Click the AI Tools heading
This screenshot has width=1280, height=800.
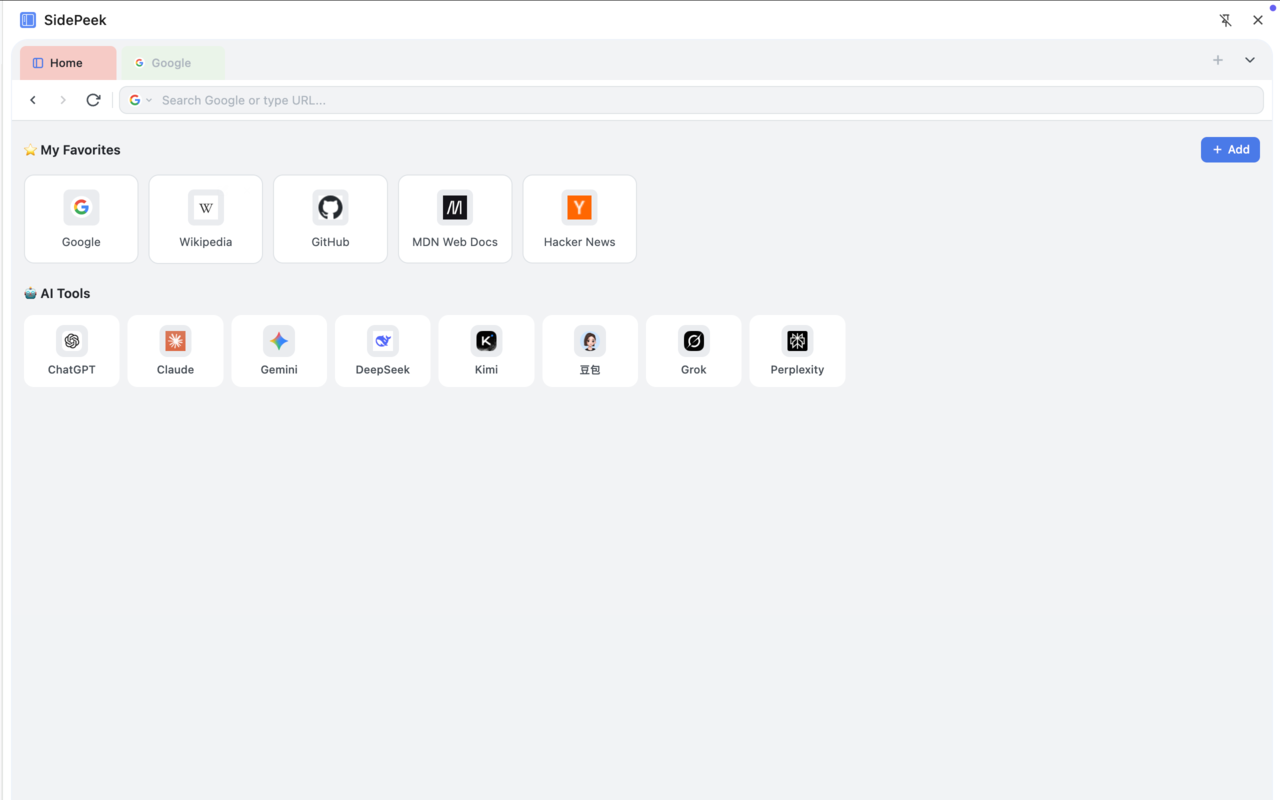57,293
